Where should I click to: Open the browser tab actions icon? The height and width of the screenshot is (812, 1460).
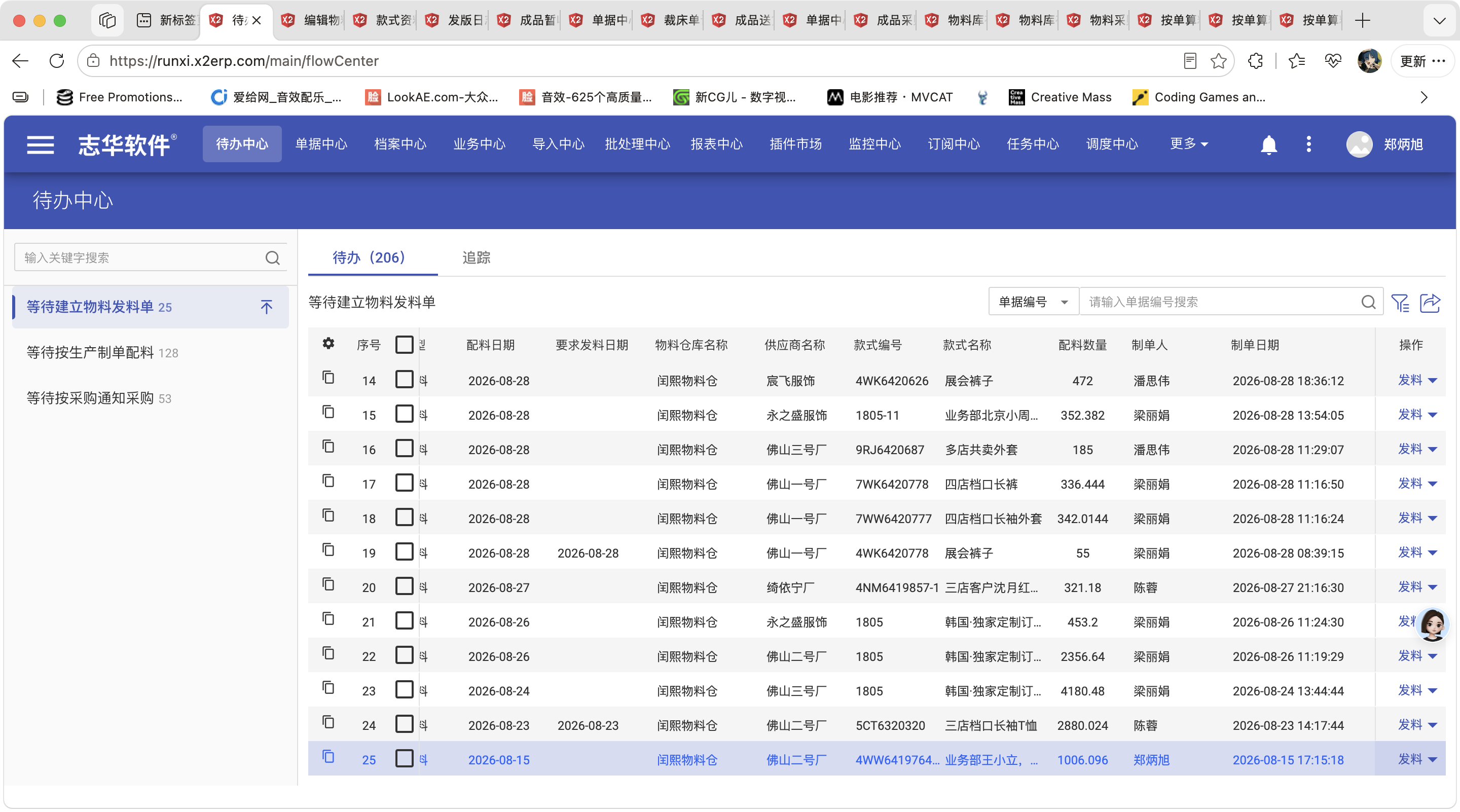(x=107, y=20)
